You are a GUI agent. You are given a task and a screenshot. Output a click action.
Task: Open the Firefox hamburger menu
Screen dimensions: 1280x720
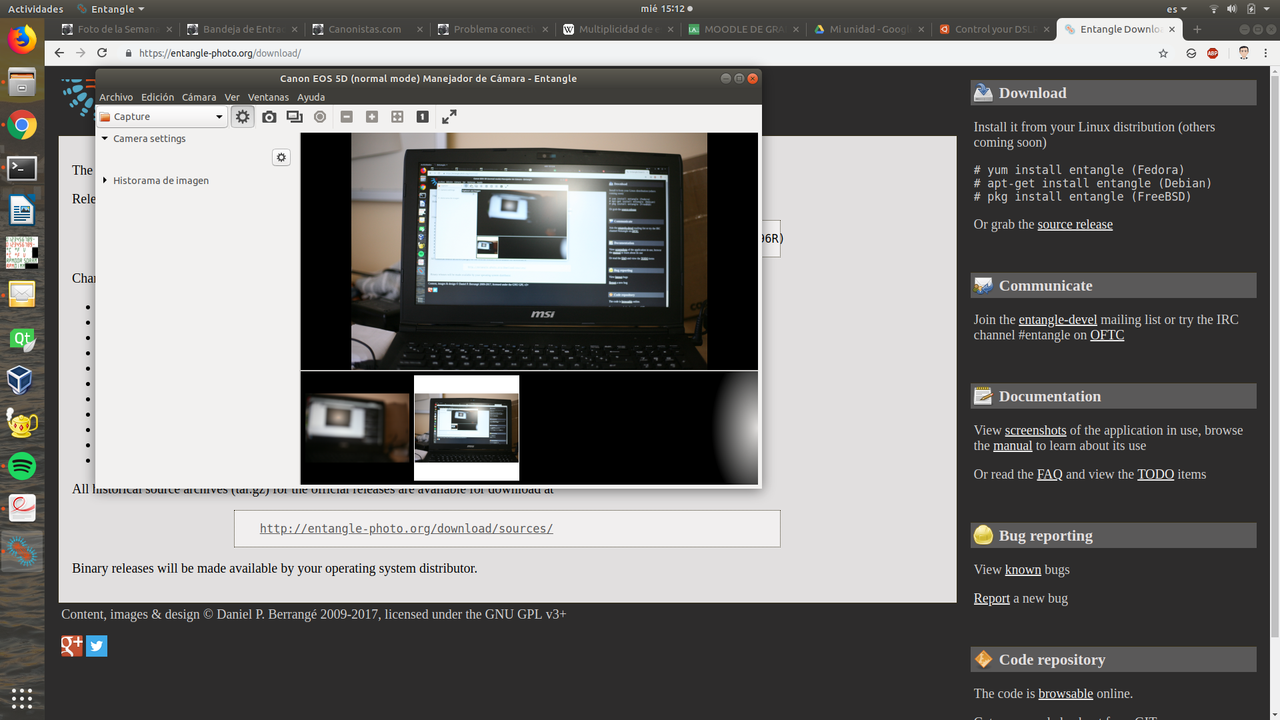[x=1267, y=53]
